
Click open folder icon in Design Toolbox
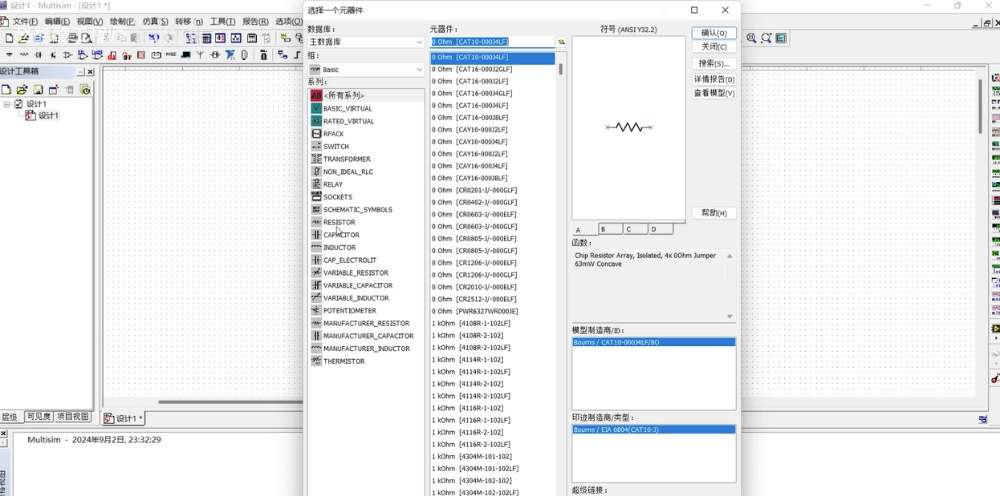point(22,90)
